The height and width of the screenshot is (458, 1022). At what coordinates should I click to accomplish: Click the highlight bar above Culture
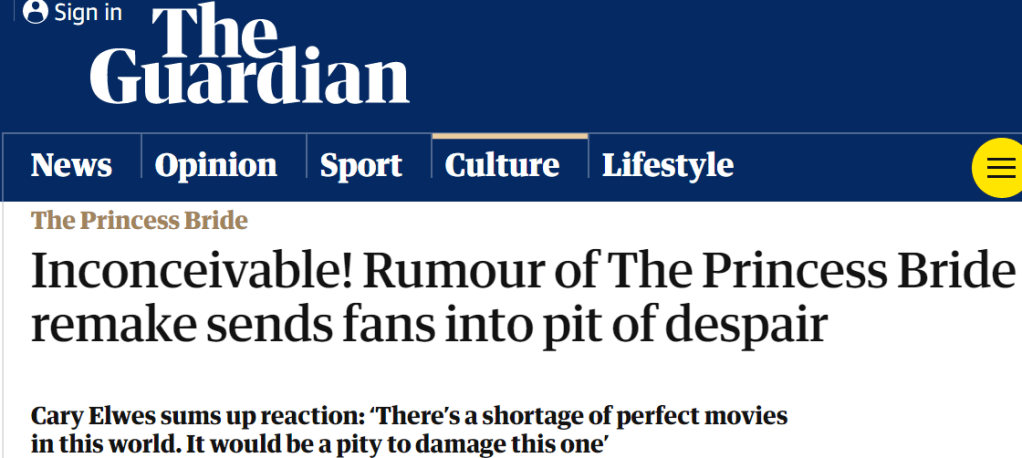pos(510,135)
